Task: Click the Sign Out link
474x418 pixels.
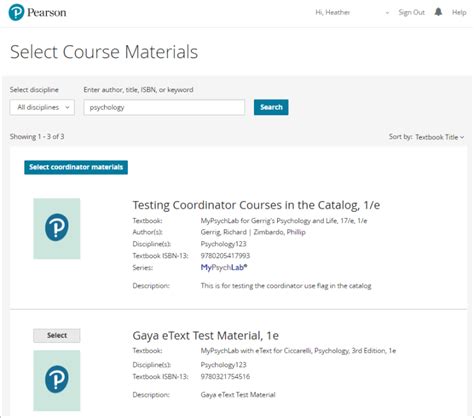Action: [x=411, y=13]
